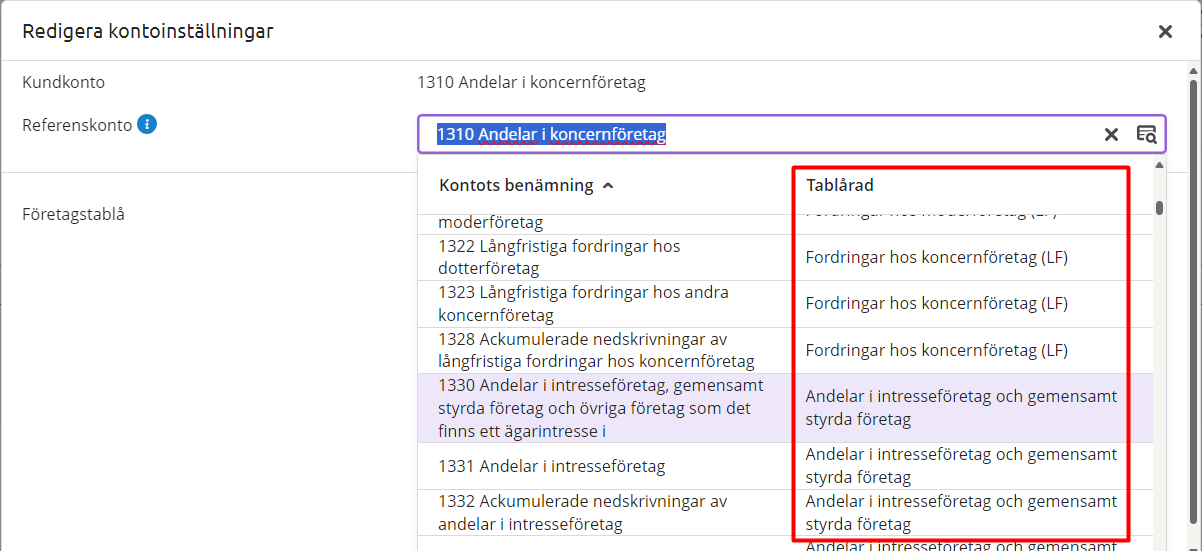Toggle sort arrow next to Kontots benämning
This screenshot has width=1202, height=551.
pyautogui.click(x=609, y=186)
